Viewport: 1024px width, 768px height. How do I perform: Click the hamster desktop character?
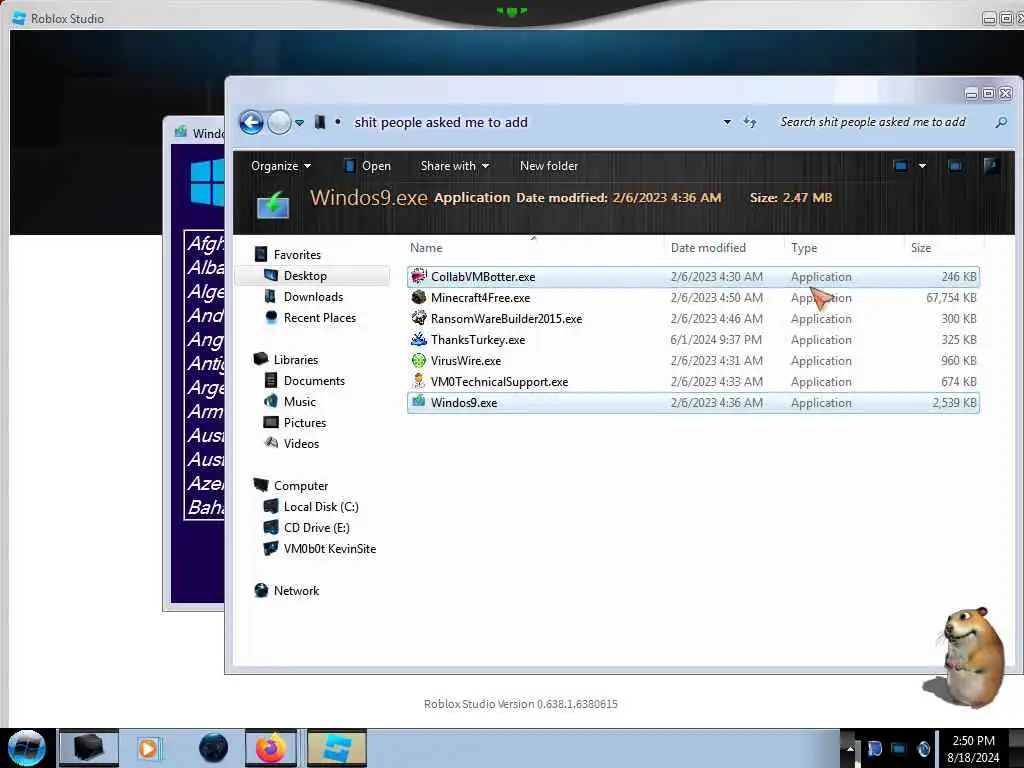coord(967,656)
